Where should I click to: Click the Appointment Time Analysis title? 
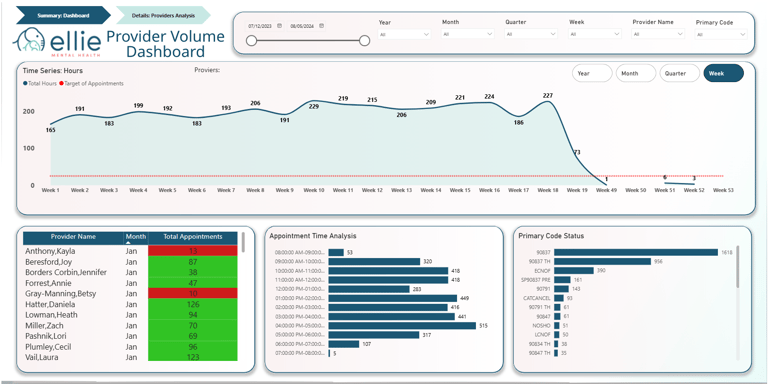313,236
